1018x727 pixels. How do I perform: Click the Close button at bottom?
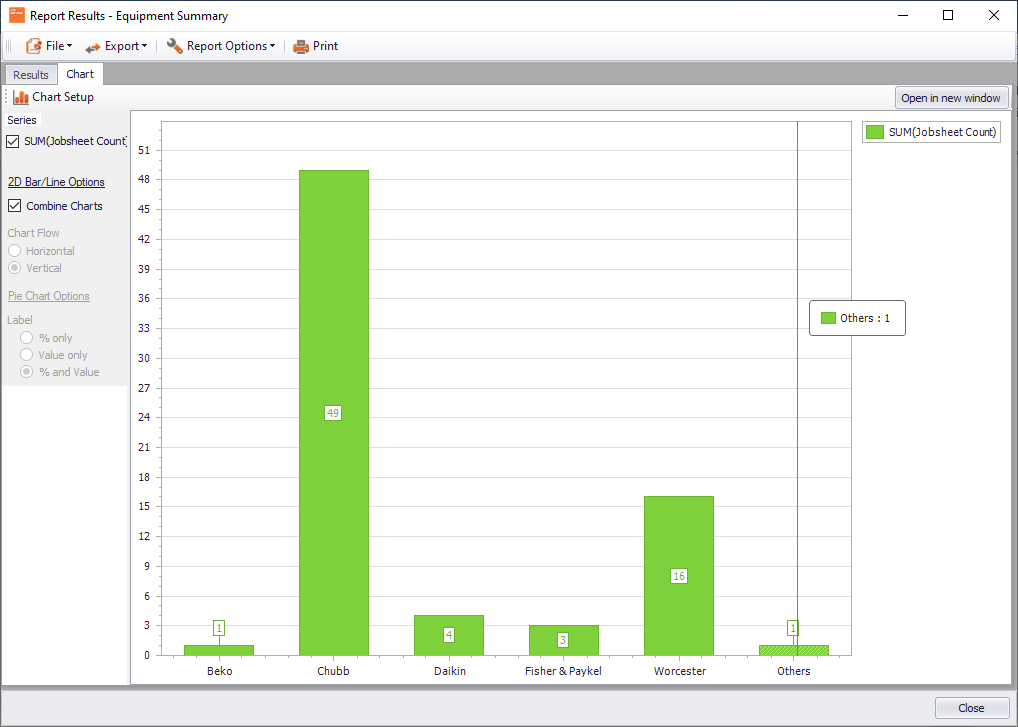pos(972,708)
